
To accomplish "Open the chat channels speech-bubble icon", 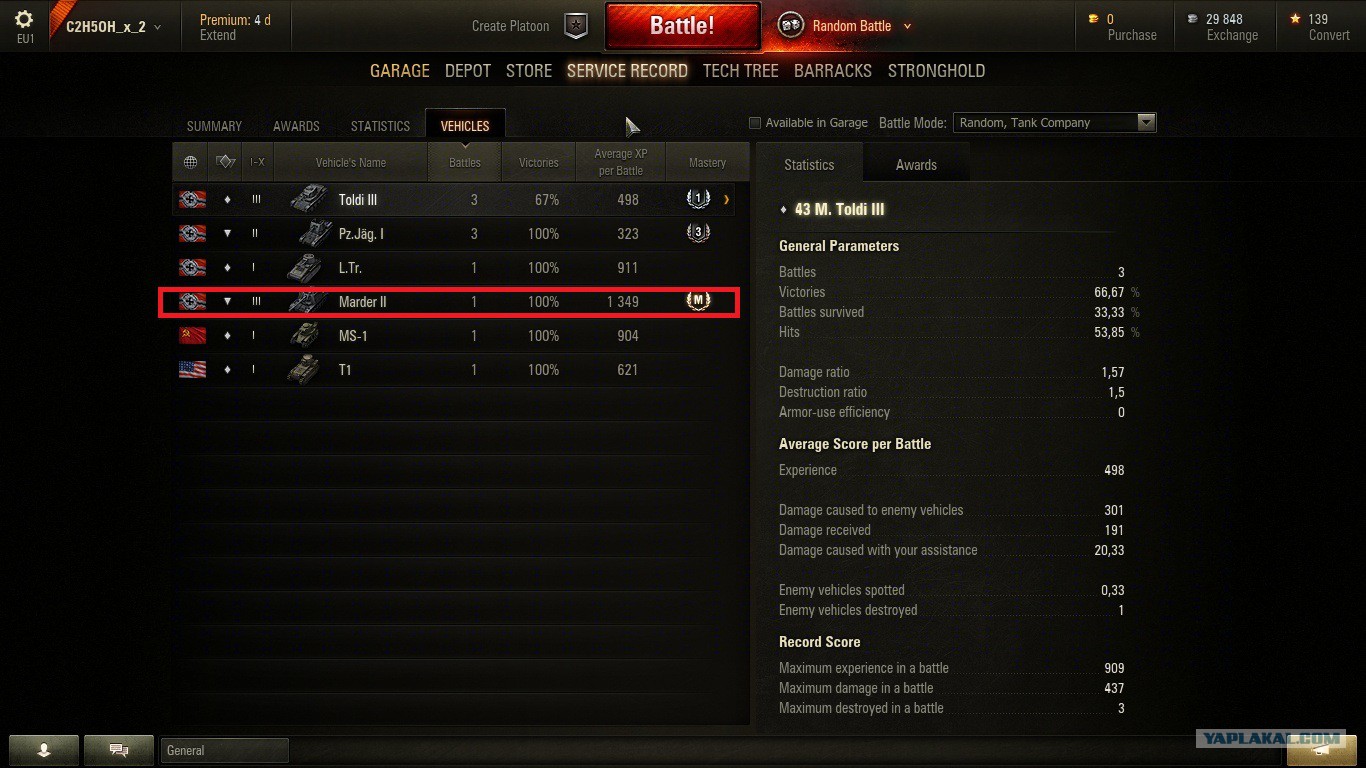I will coord(118,750).
